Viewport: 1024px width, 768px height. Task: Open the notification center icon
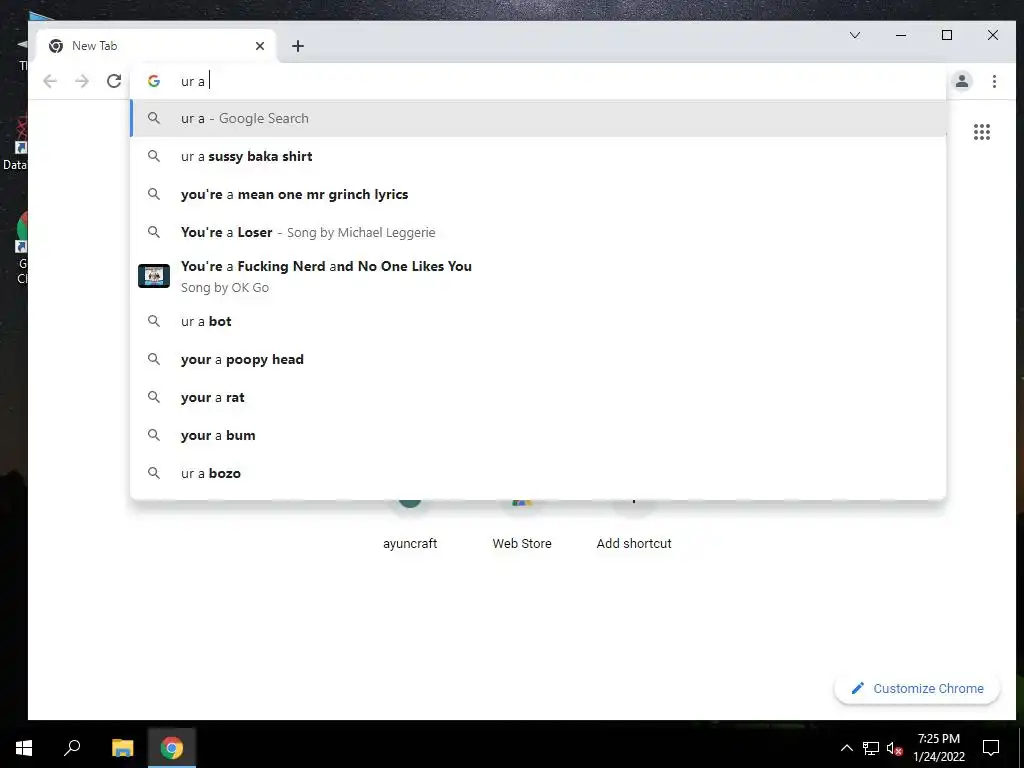click(x=991, y=748)
